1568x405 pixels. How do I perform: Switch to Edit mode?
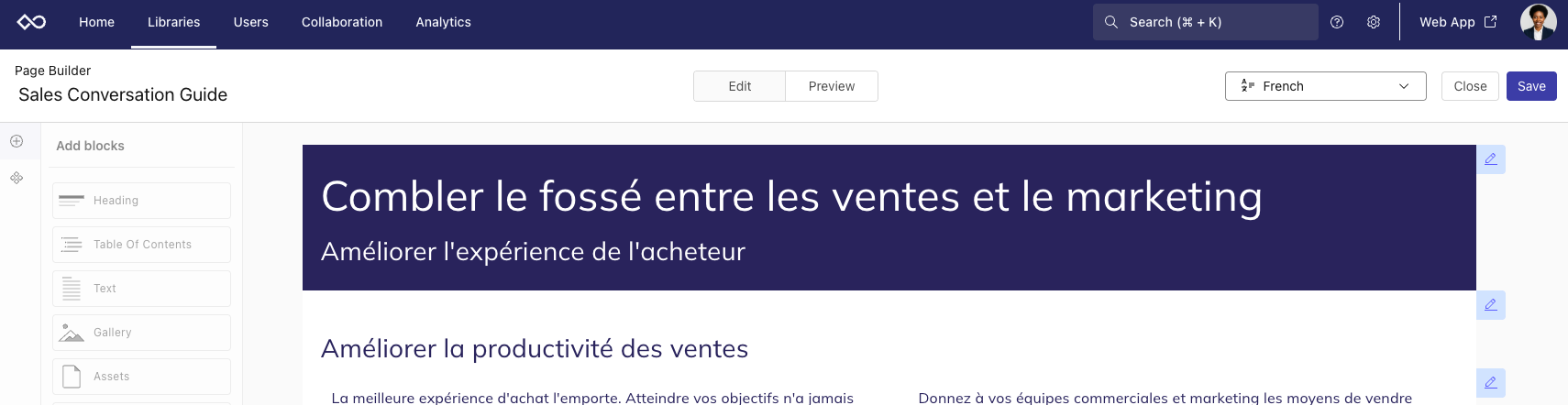click(739, 86)
